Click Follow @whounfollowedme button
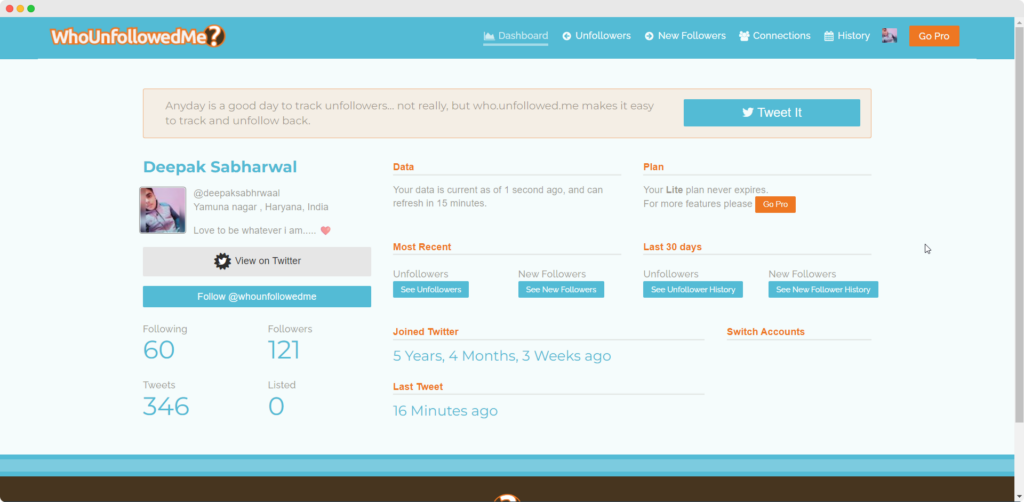 click(x=257, y=296)
